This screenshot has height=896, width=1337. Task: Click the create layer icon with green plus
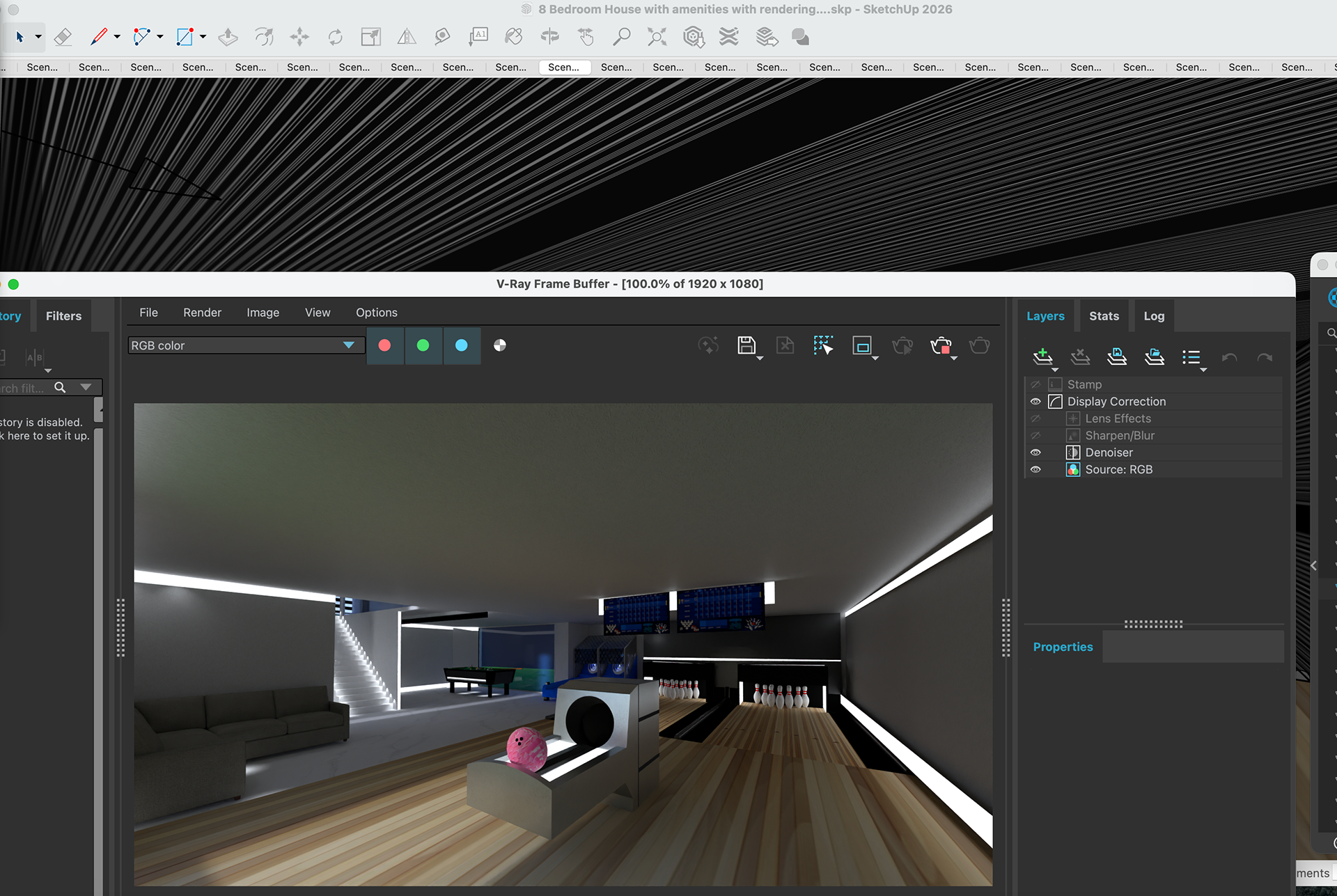pyautogui.click(x=1042, y=357)
